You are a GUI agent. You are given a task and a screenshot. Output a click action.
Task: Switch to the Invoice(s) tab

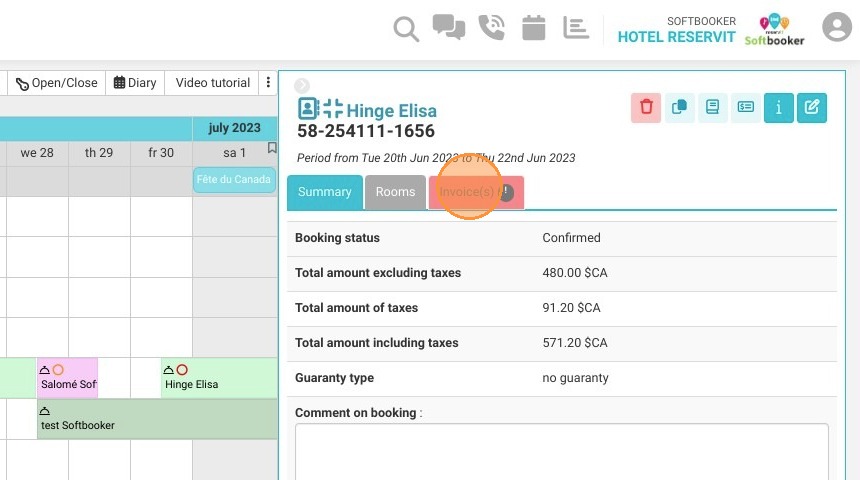coord(476,192)
